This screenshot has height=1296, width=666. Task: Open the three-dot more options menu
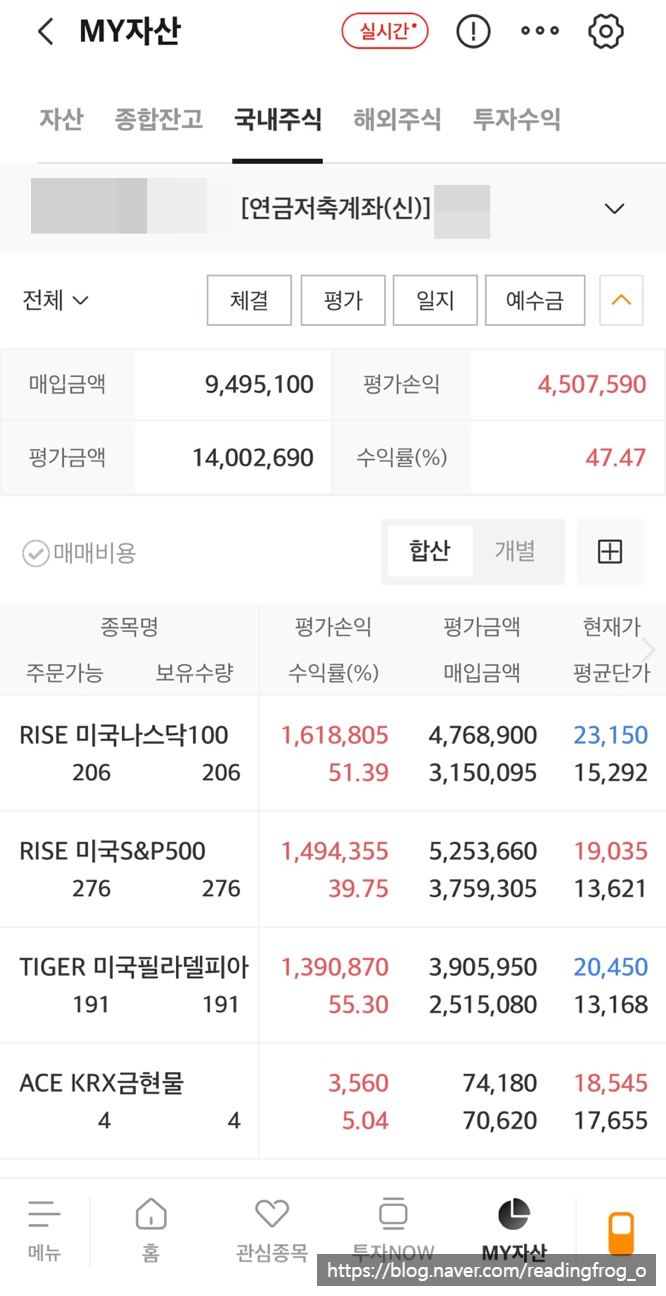click(x=540, y=32)
